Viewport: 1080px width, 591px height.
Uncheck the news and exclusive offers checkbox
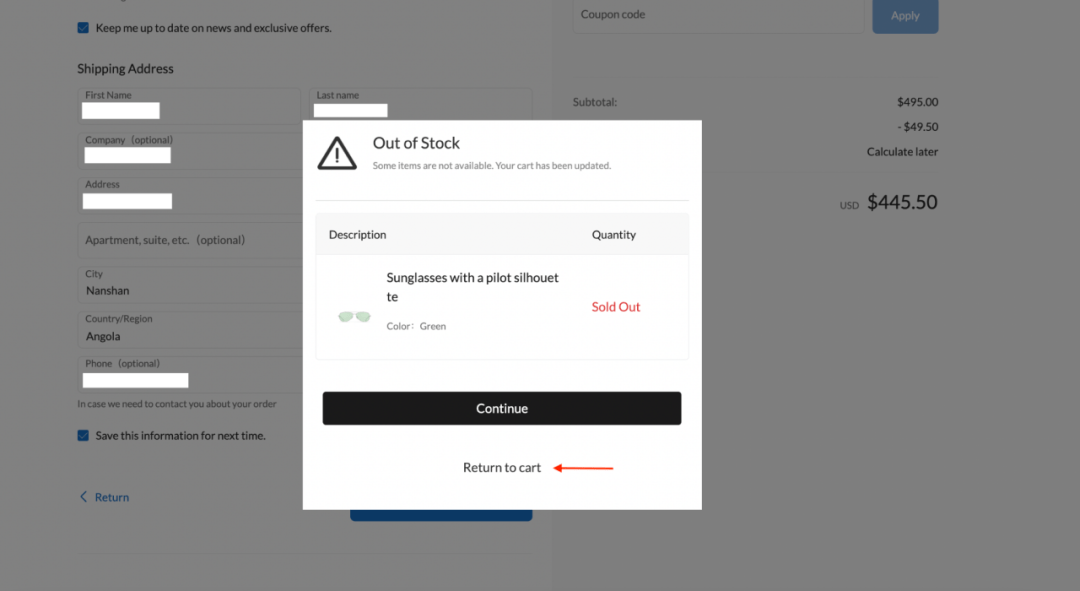pyautogui.click(x=83, y=28)
